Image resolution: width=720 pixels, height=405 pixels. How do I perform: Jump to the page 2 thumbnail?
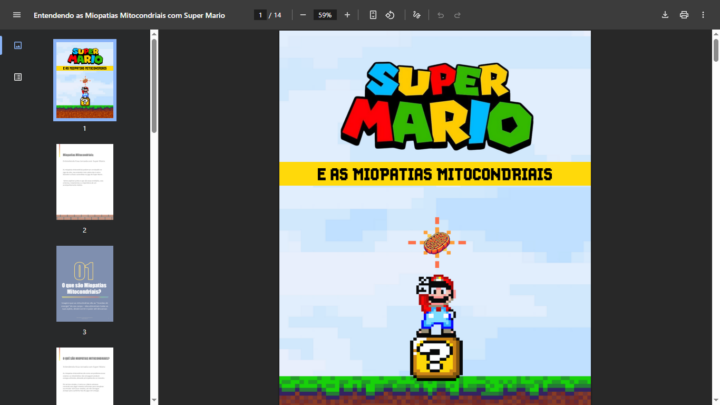click(85, 182)
